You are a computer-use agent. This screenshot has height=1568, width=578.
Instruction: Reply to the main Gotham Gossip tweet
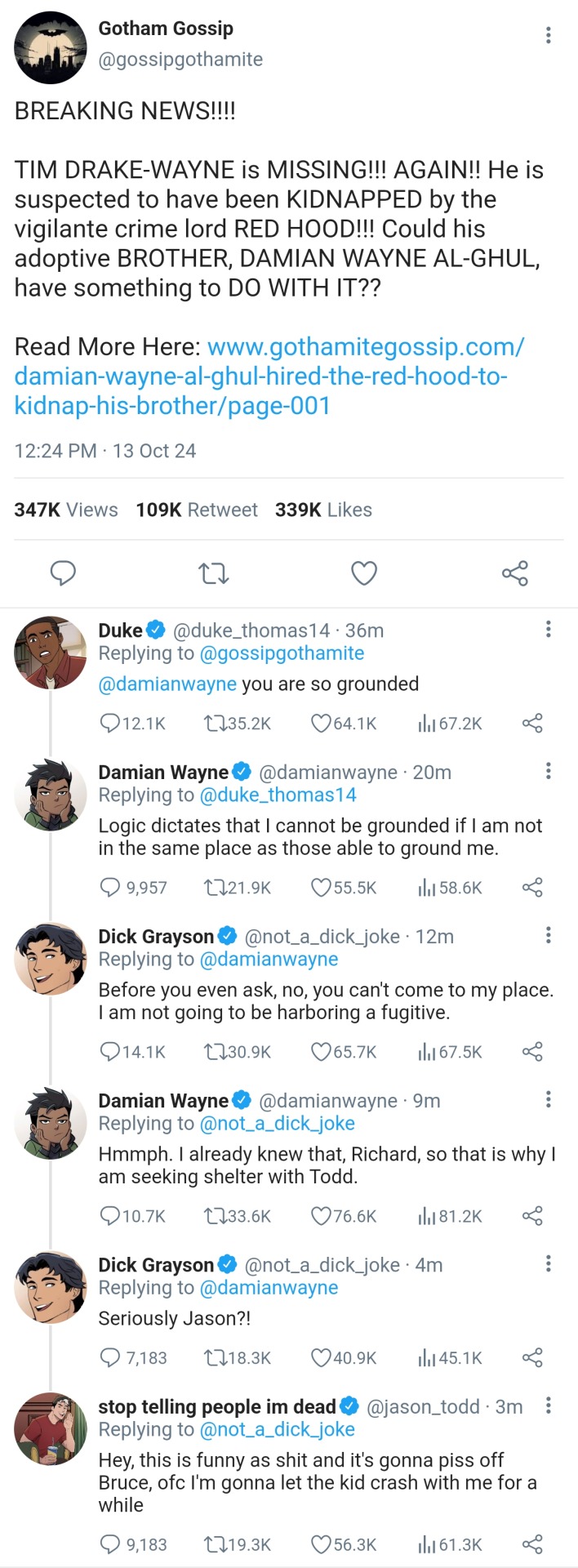(x=63, y=573)
